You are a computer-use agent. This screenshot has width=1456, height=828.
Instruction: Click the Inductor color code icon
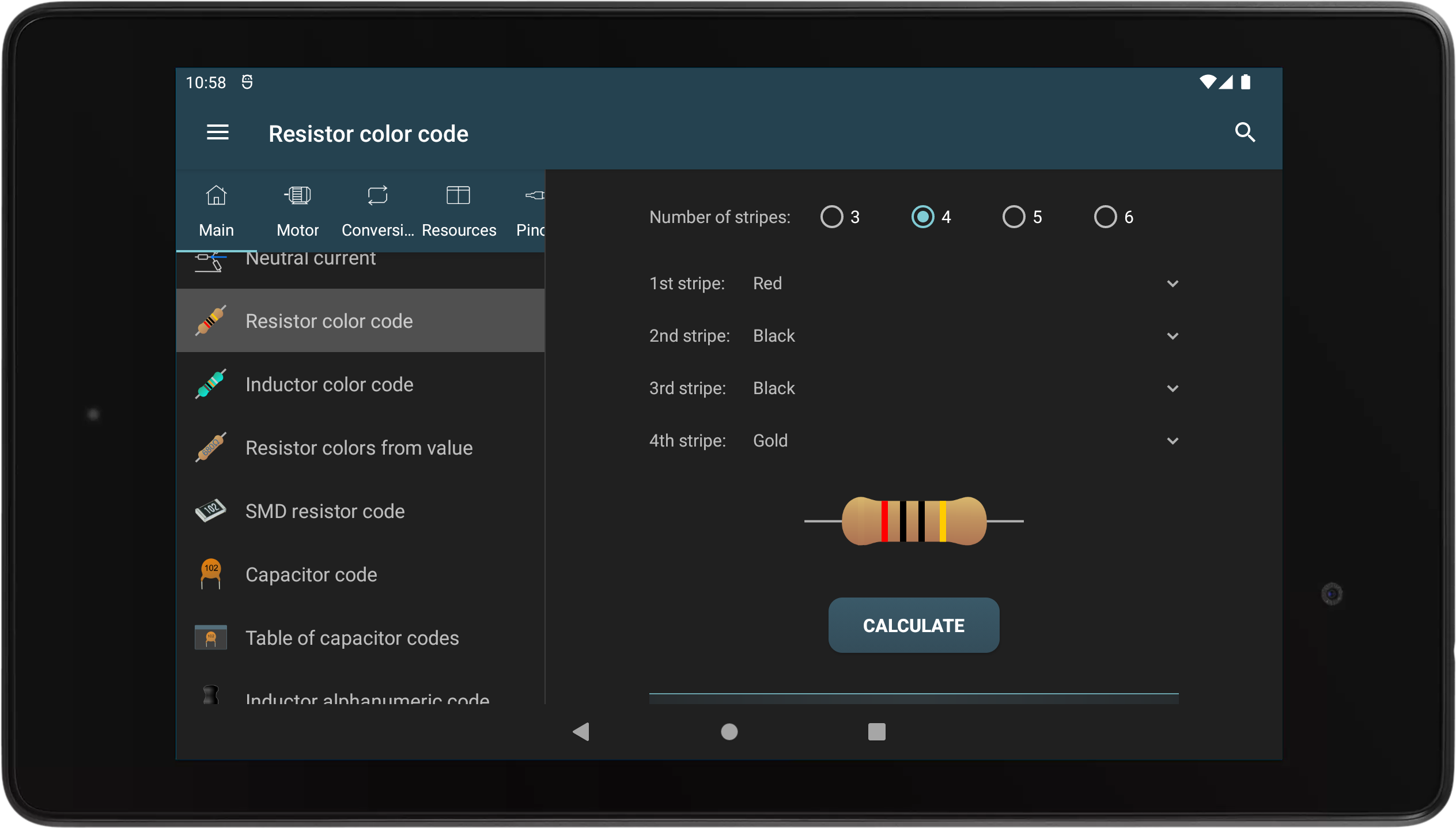point(211,384)
